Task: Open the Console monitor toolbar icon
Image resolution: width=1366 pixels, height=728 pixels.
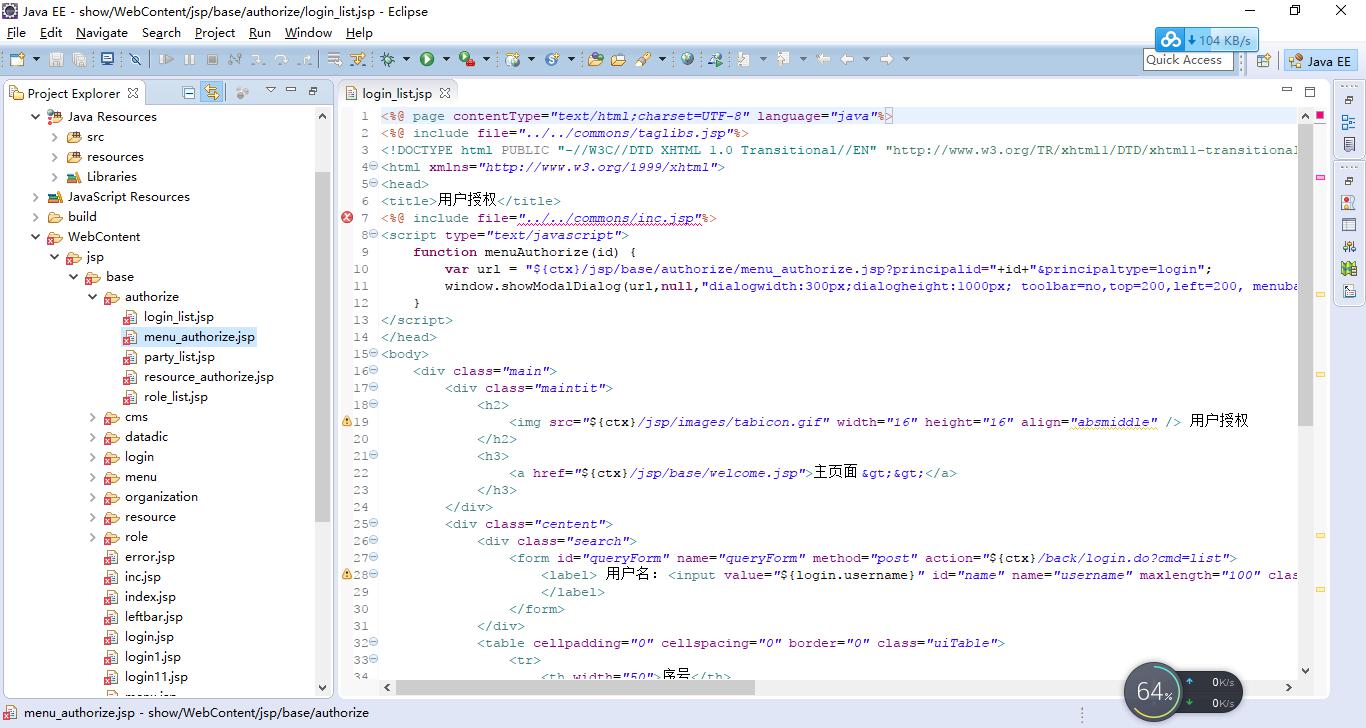Action: (x=107, y=60)
